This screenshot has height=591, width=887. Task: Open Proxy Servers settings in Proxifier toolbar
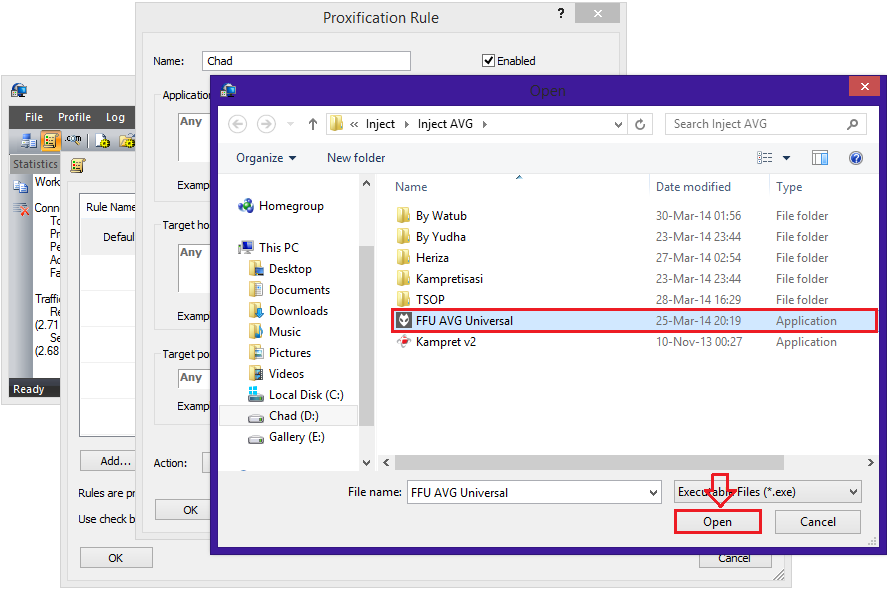(28, 141)
